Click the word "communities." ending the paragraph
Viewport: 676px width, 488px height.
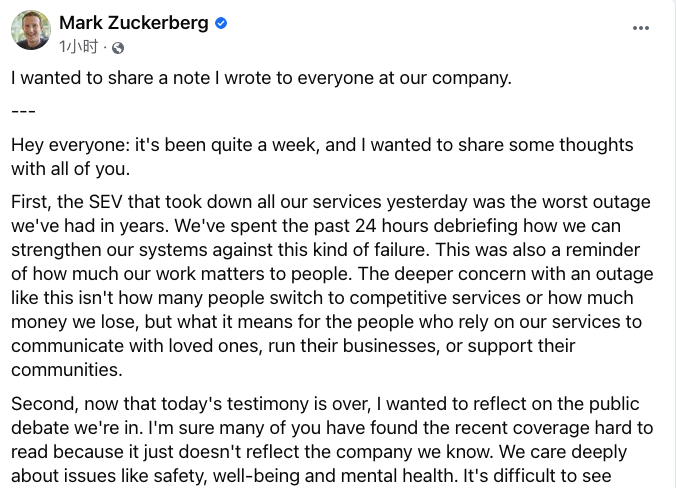click(66, 369)
